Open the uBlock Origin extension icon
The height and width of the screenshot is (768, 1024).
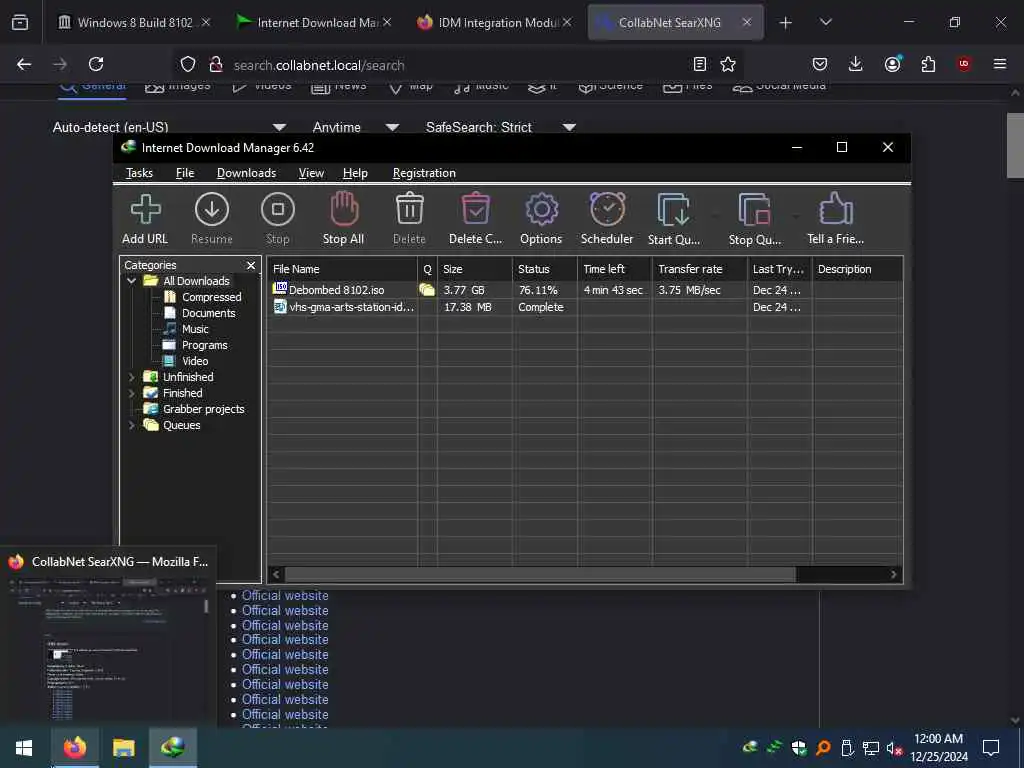pyautogui.click(x=964, y=64)
